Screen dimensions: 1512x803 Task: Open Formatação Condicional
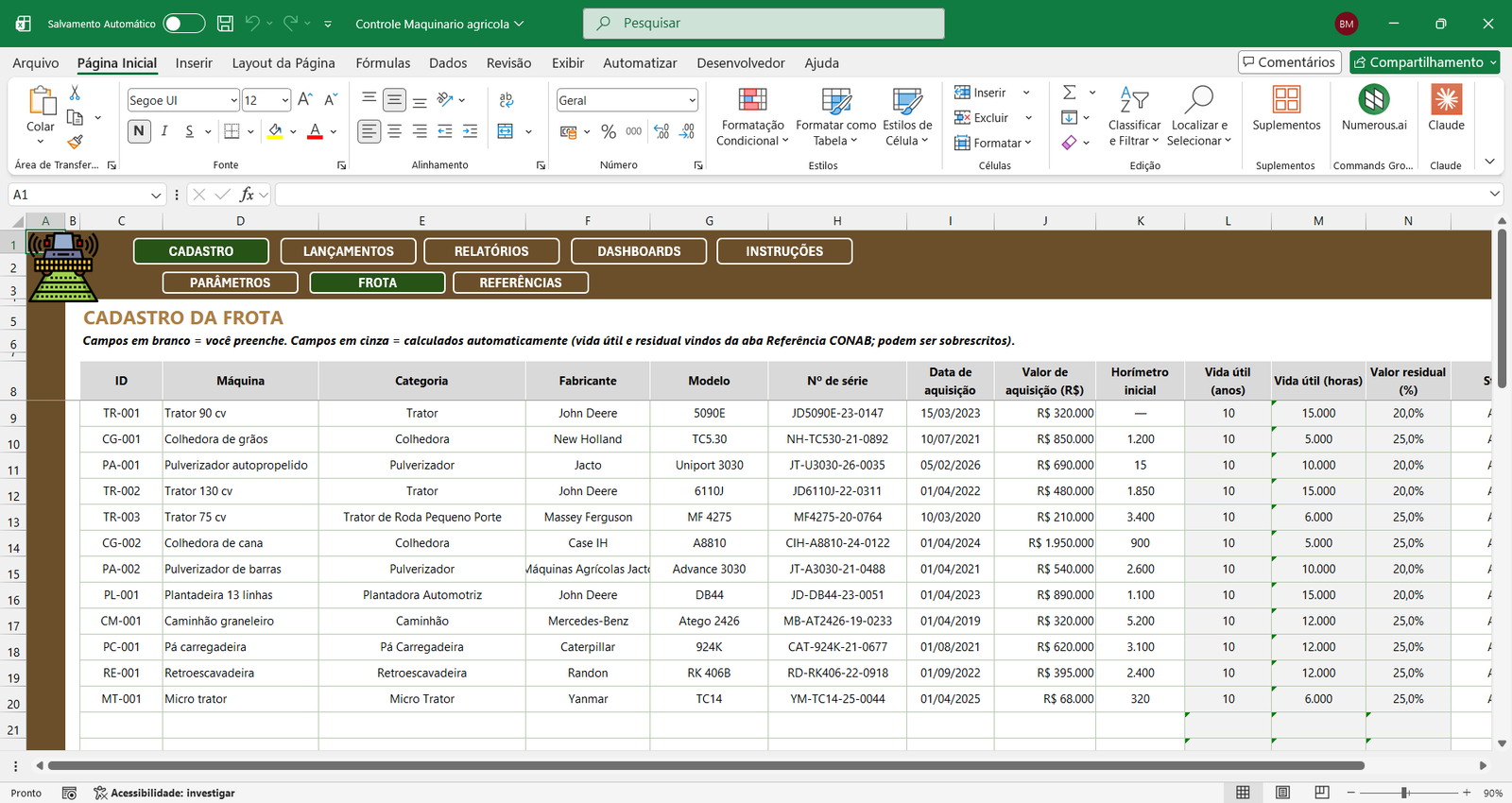click(752, 117)
